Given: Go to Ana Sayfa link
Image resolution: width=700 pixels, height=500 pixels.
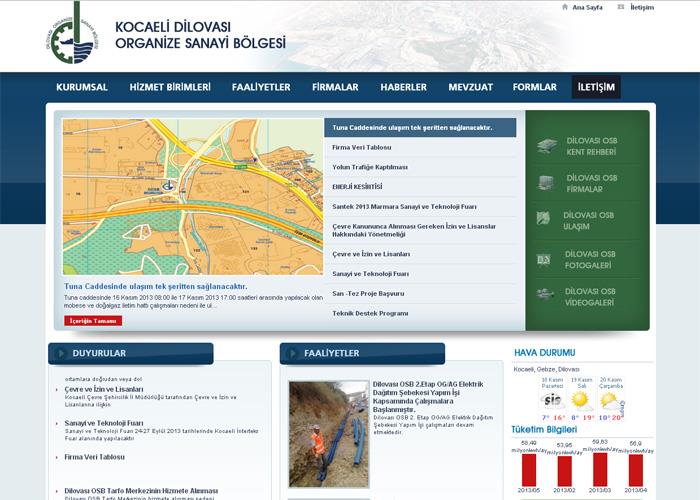Looking at the screenshot, I should [x=588, y=8].
